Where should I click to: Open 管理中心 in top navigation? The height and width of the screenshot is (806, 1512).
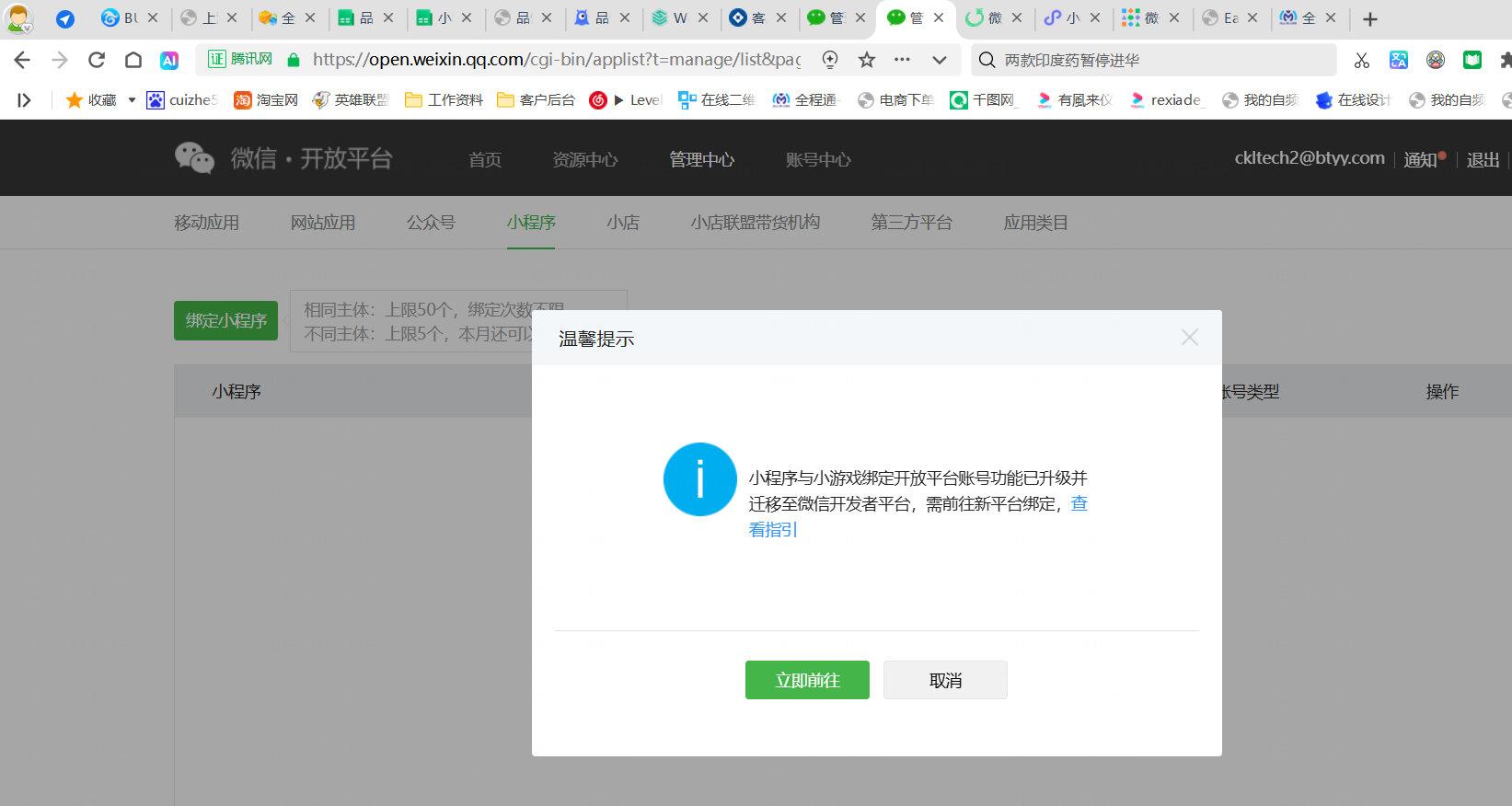pos(702,159)
